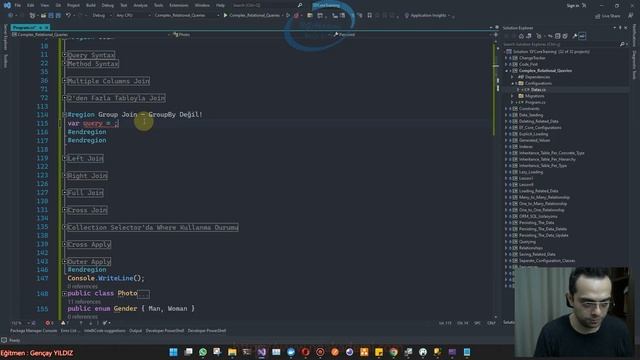
Task: Expand the Query Syntax region
Action: 64,55
